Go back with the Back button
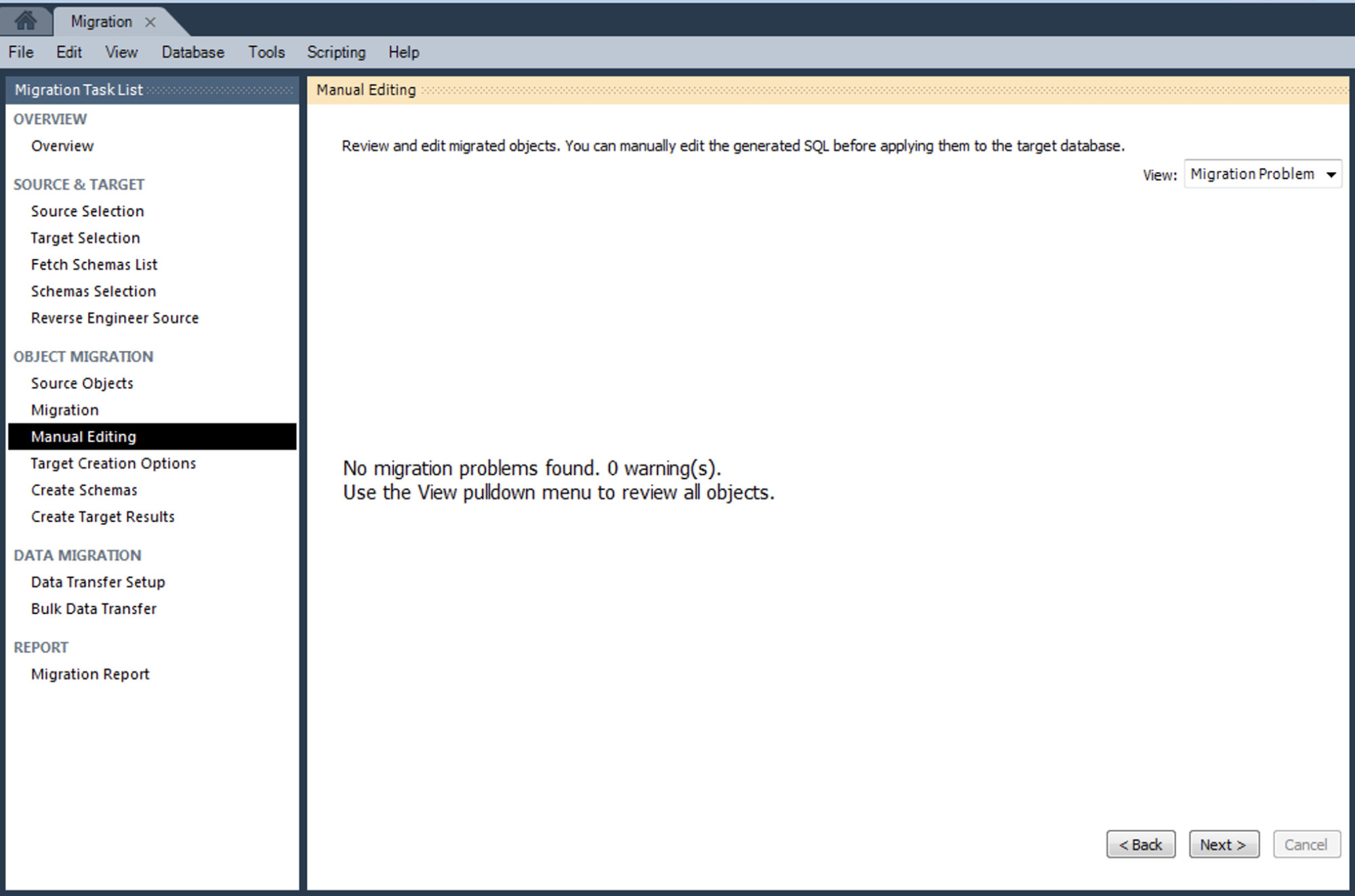 click(1141, 844)
